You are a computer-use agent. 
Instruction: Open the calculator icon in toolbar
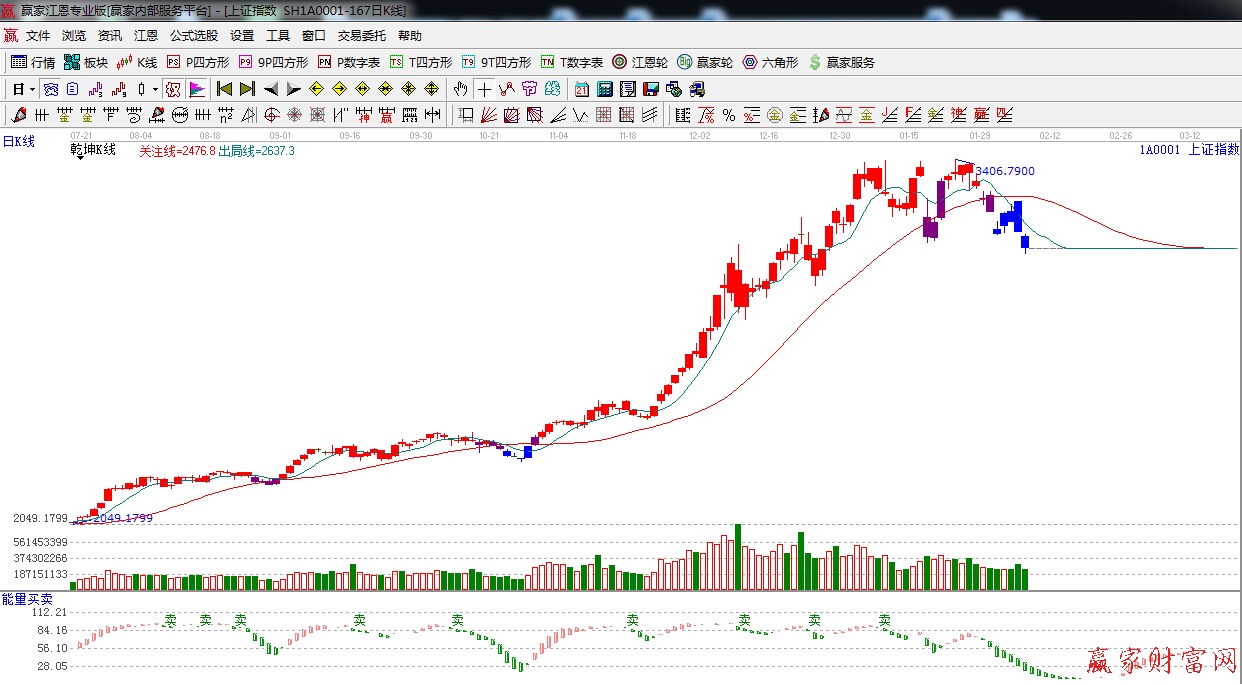[604, 89]
